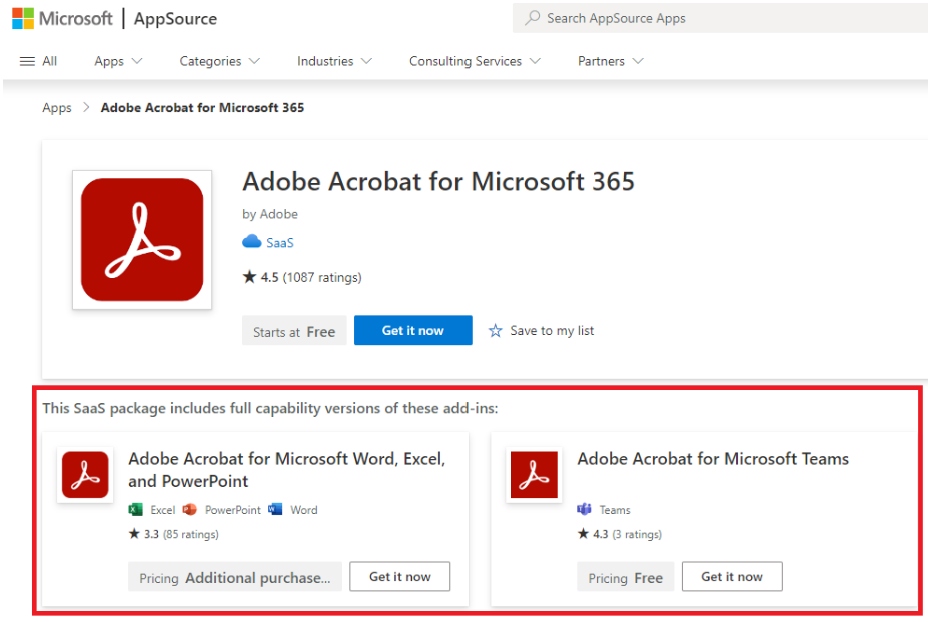This screenshot has height=622, width=928.
Task: Click the Excel product icon
Action: click(x=136, y=510)
